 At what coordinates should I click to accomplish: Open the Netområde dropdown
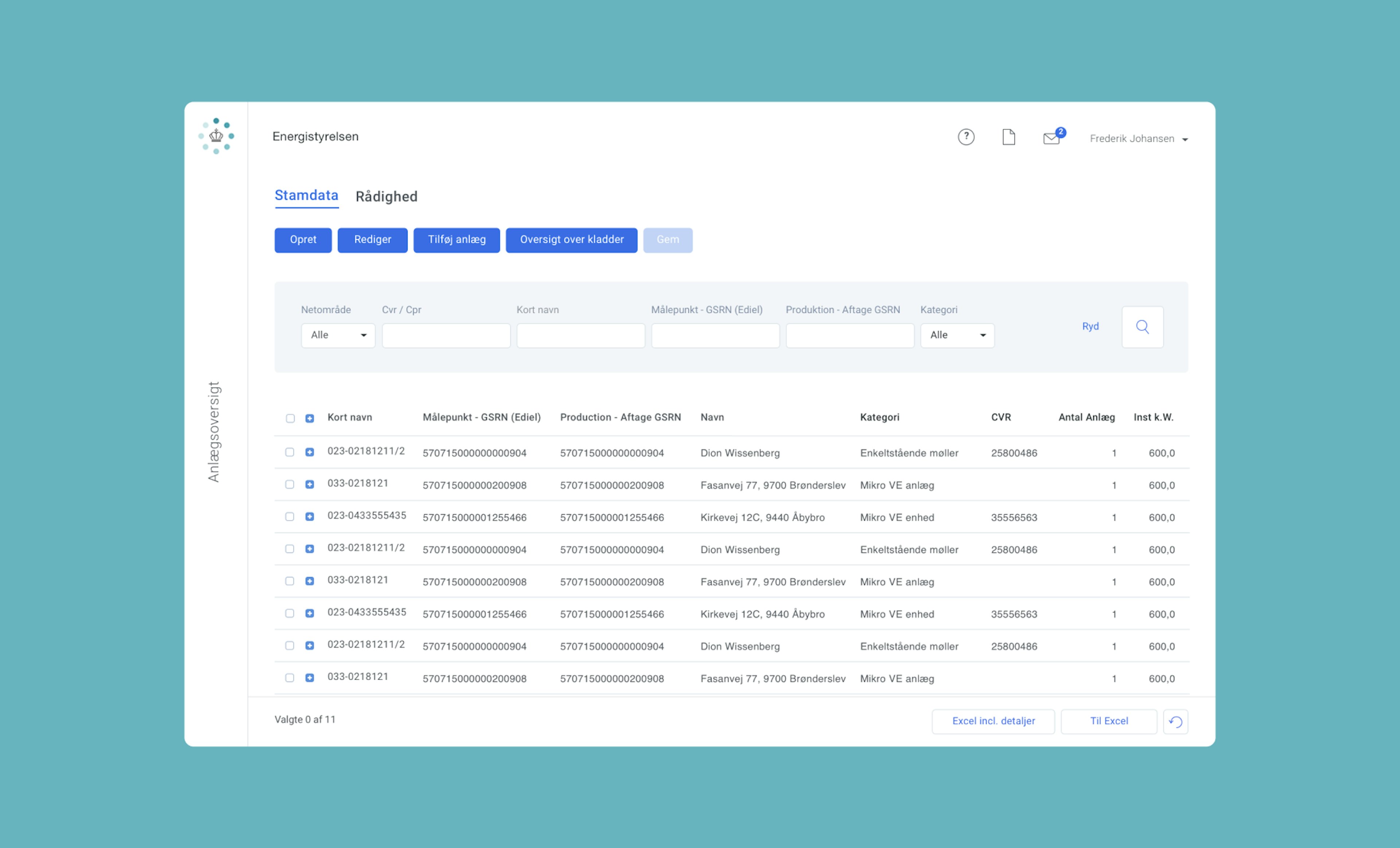338,335
